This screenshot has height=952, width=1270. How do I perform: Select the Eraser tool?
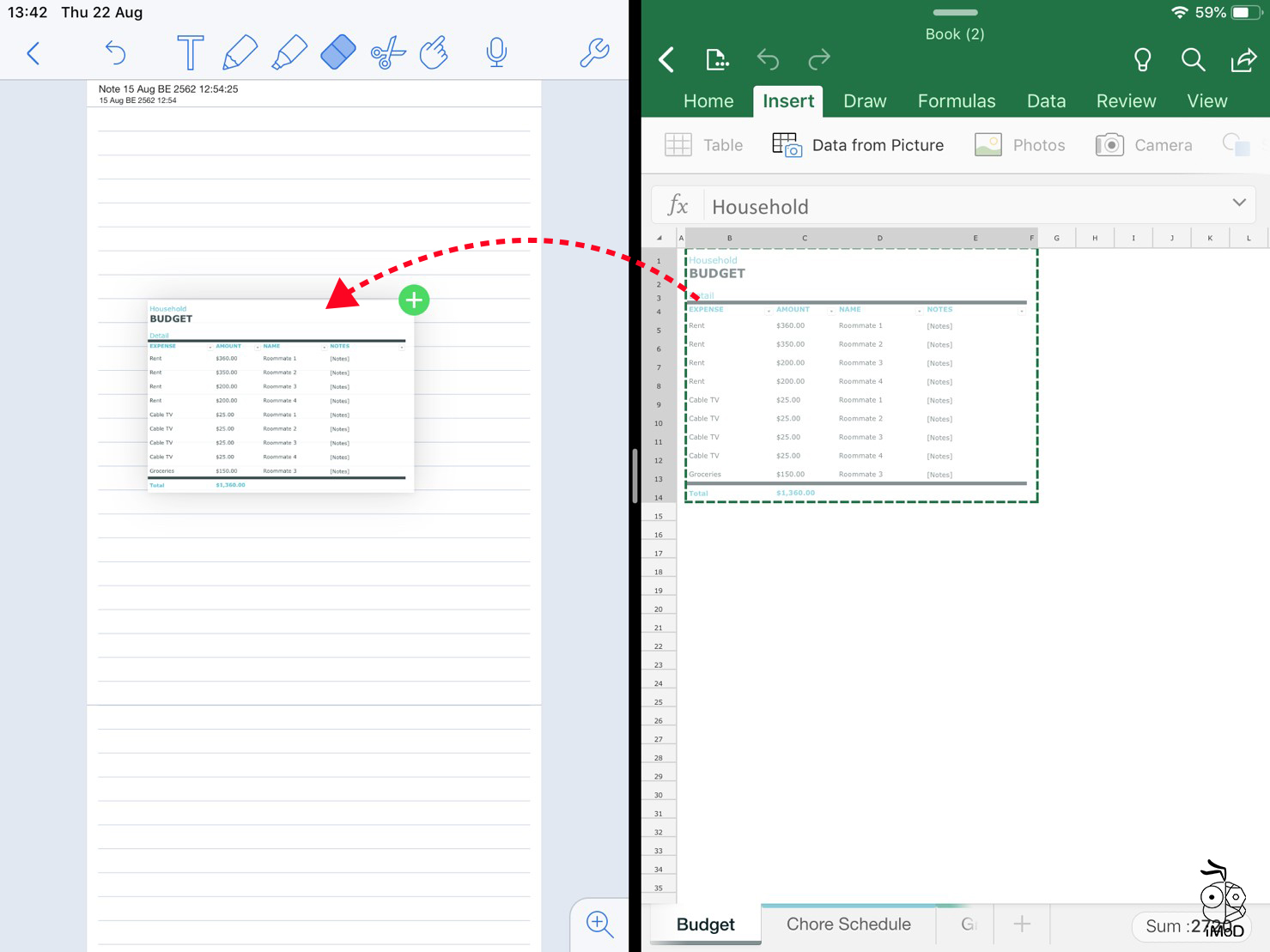point(338,52)
